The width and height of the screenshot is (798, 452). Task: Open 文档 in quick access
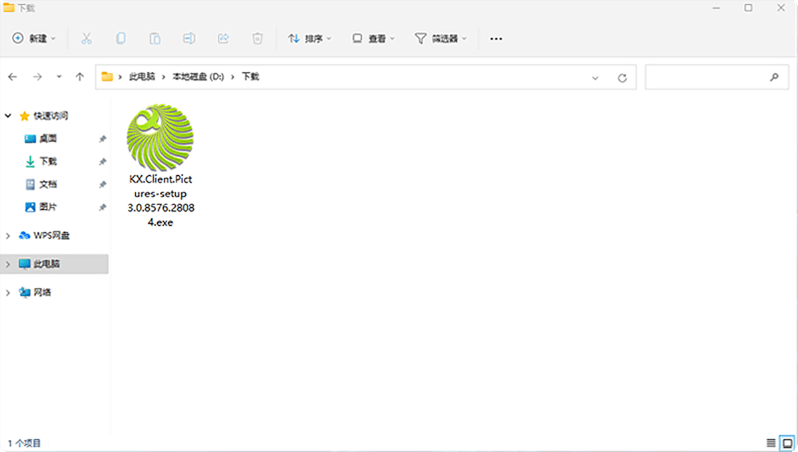point(48,184)
